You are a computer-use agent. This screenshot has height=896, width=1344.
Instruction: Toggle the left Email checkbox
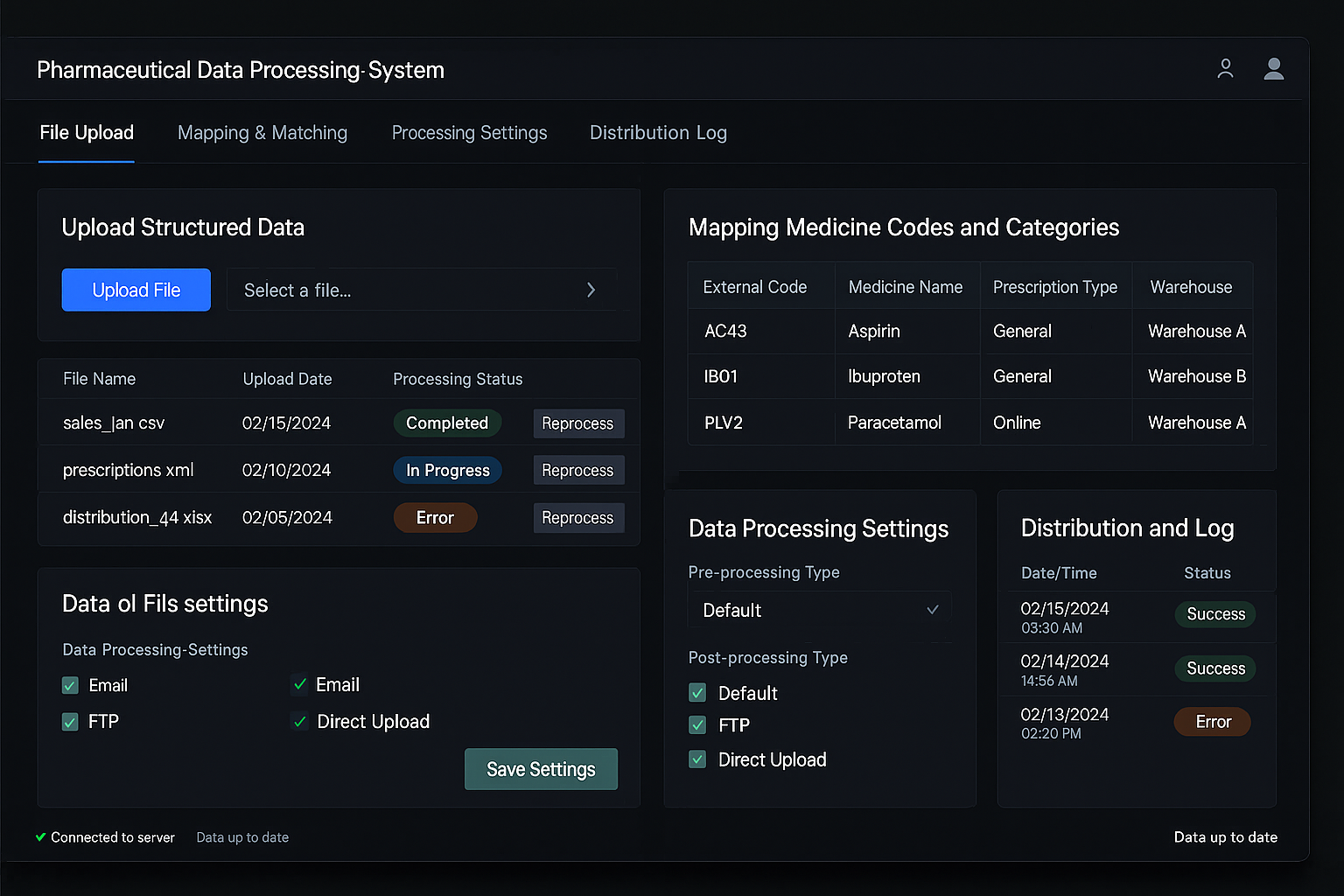(x=71, y=685)
